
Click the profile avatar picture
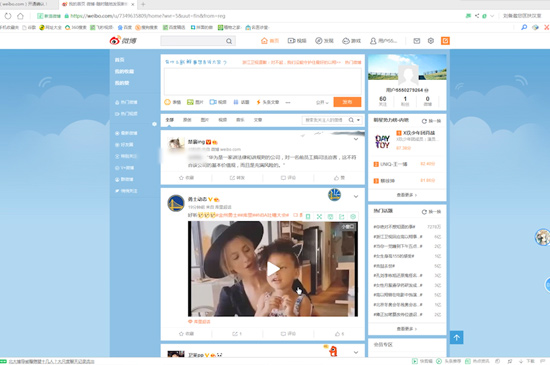408,75
